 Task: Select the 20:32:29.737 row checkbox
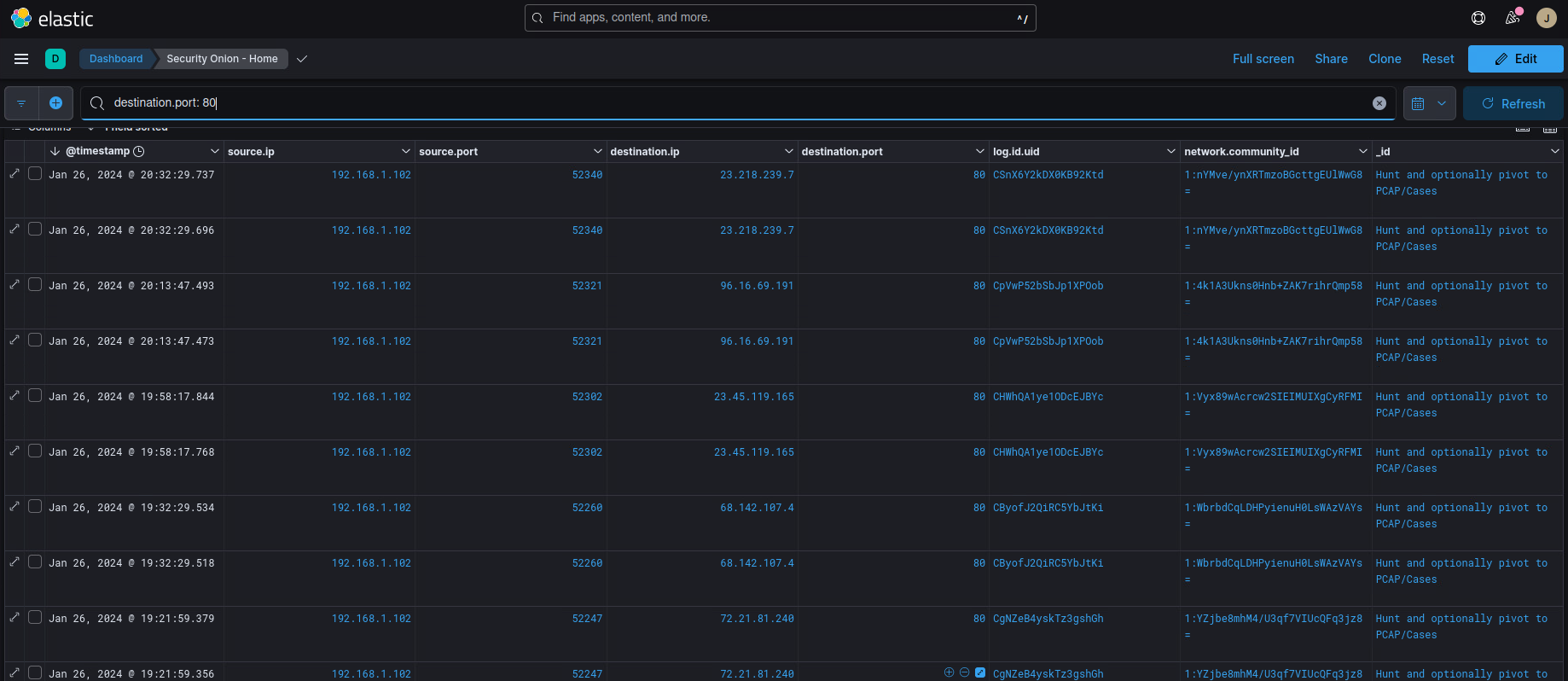[35, 173]
